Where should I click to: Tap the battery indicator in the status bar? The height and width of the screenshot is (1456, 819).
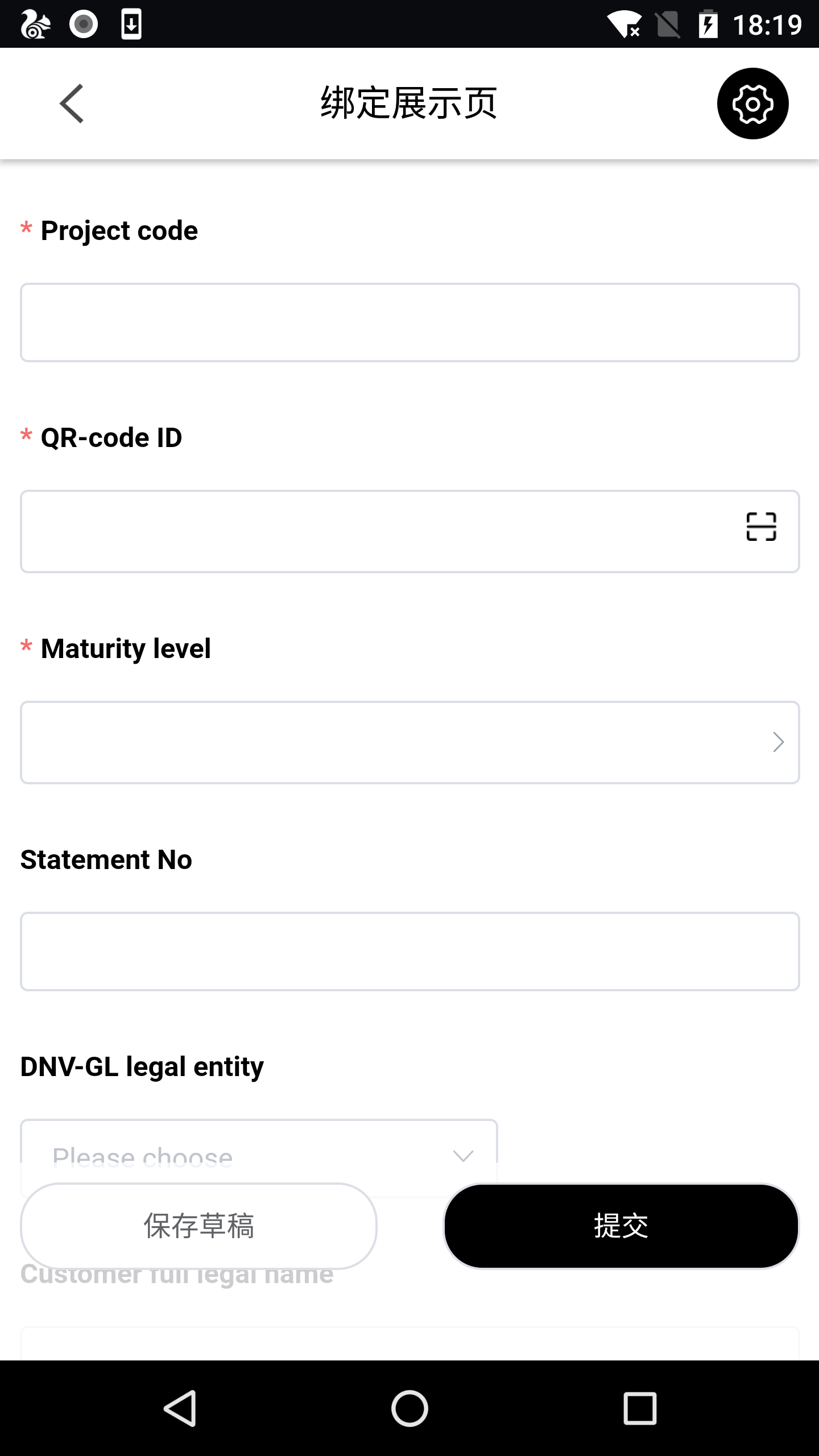(708, 23)
